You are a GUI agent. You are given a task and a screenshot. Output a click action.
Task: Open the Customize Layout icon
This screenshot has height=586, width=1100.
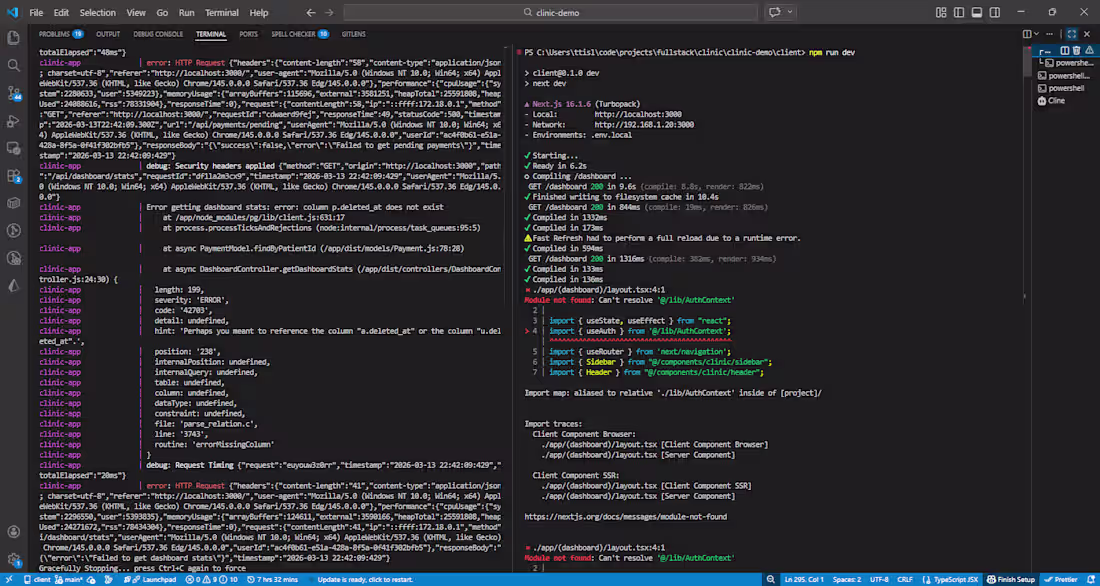pyautogui.click(x=941, y=12)
